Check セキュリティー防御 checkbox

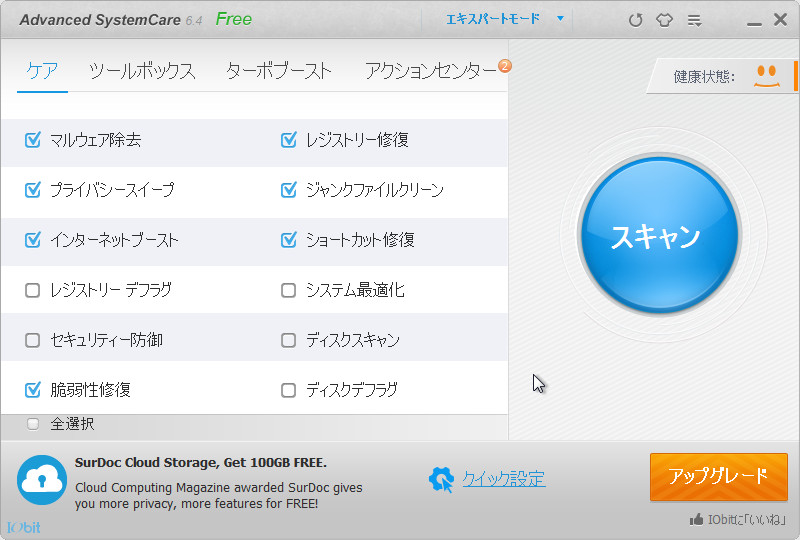coord(33,340)
